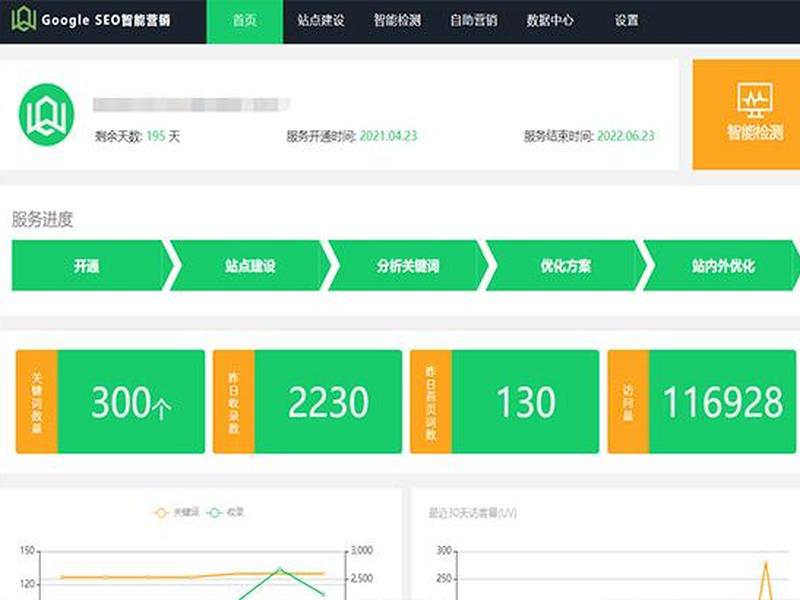
Task: Click the Google SEO logo icon
Action: [x=23, y=19]
